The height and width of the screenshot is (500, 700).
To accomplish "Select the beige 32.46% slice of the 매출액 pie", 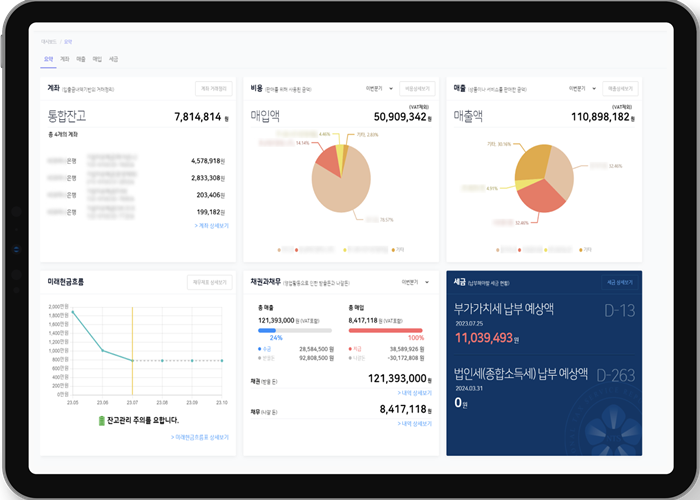I will coord(561,173).
